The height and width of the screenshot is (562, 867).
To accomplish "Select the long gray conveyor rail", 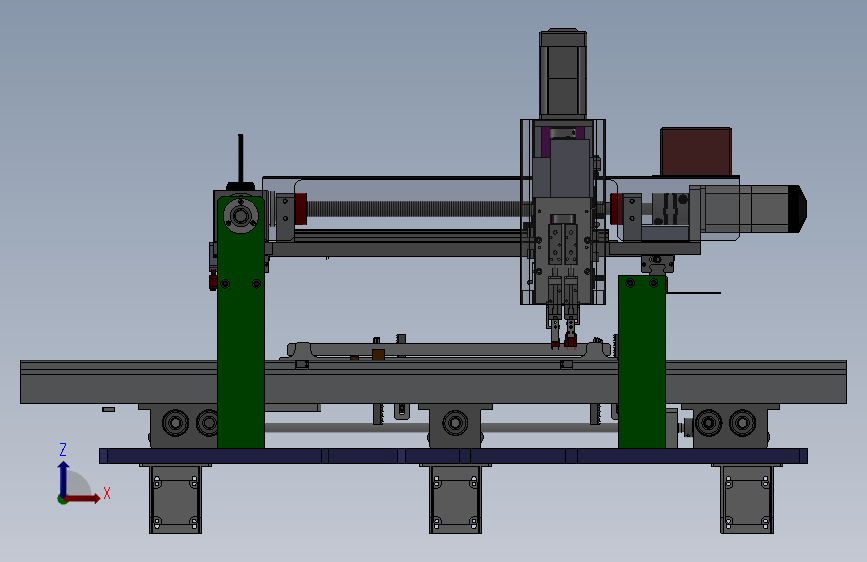I will [x=434, y=382].
